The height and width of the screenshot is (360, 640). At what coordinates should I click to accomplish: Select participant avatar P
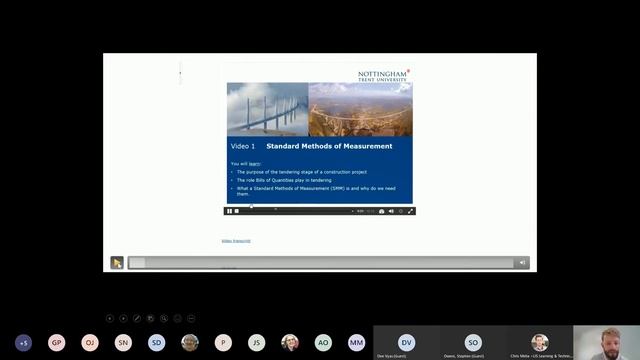(x=223, y=343)
